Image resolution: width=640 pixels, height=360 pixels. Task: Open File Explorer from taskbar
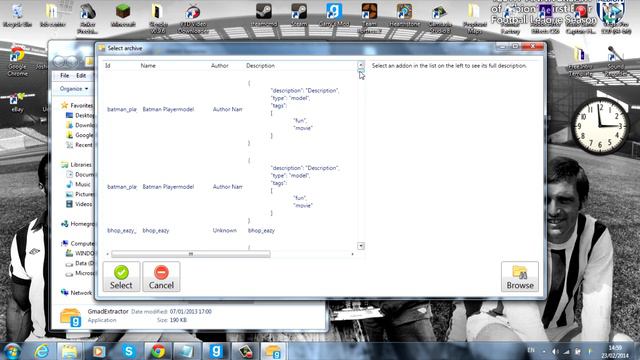(69, 351)
